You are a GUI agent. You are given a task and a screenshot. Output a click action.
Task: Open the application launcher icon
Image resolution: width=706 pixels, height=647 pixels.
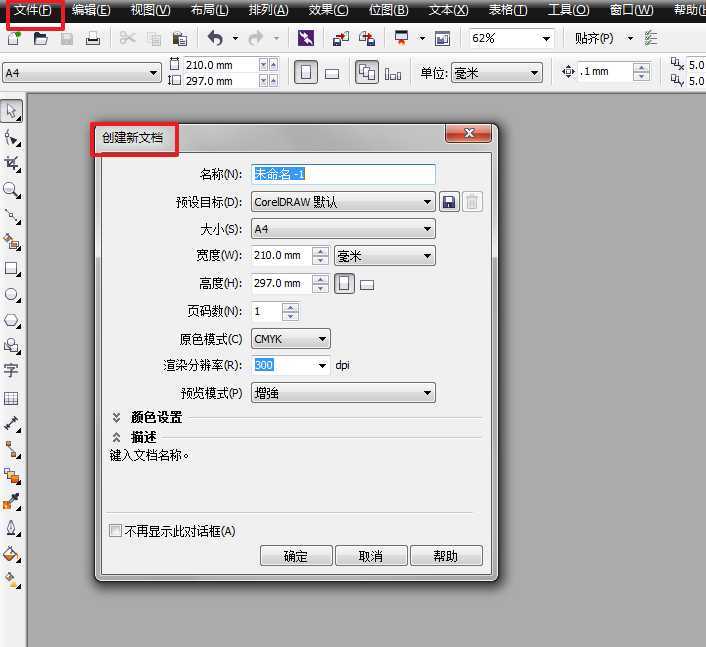click(401, 38)
